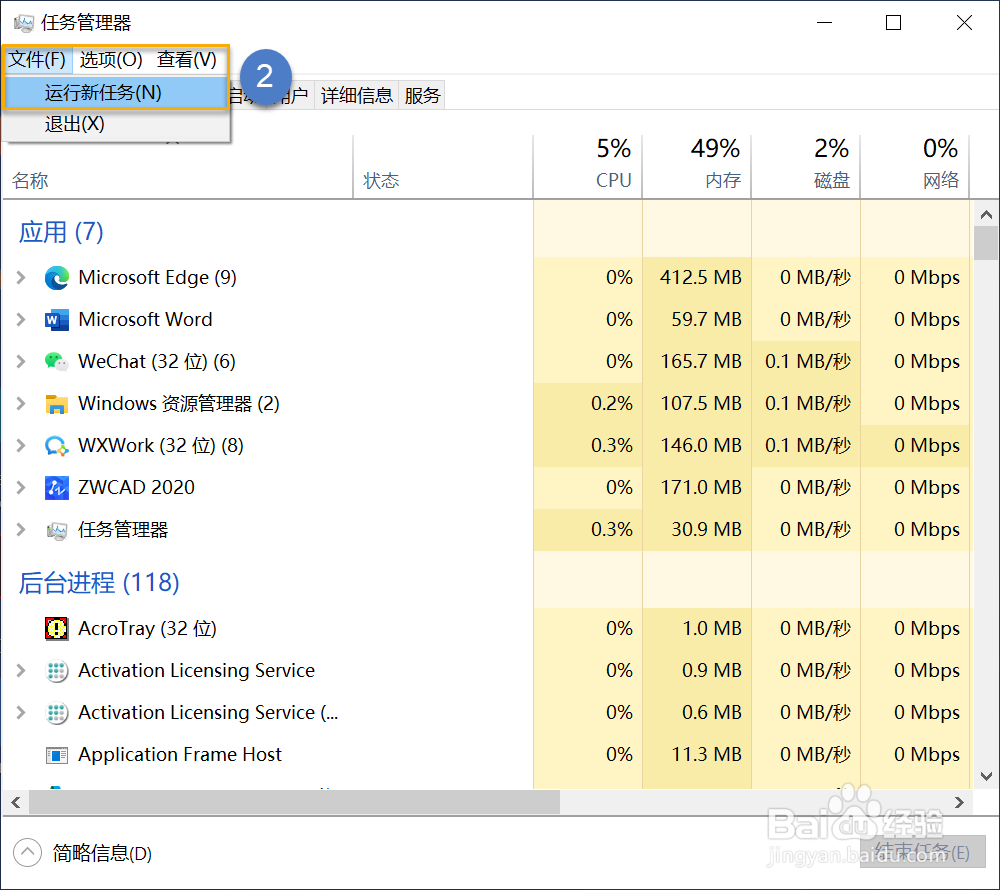1000x890 pixels.
Task: Sort by the 网络 column header
Action: 915,167
